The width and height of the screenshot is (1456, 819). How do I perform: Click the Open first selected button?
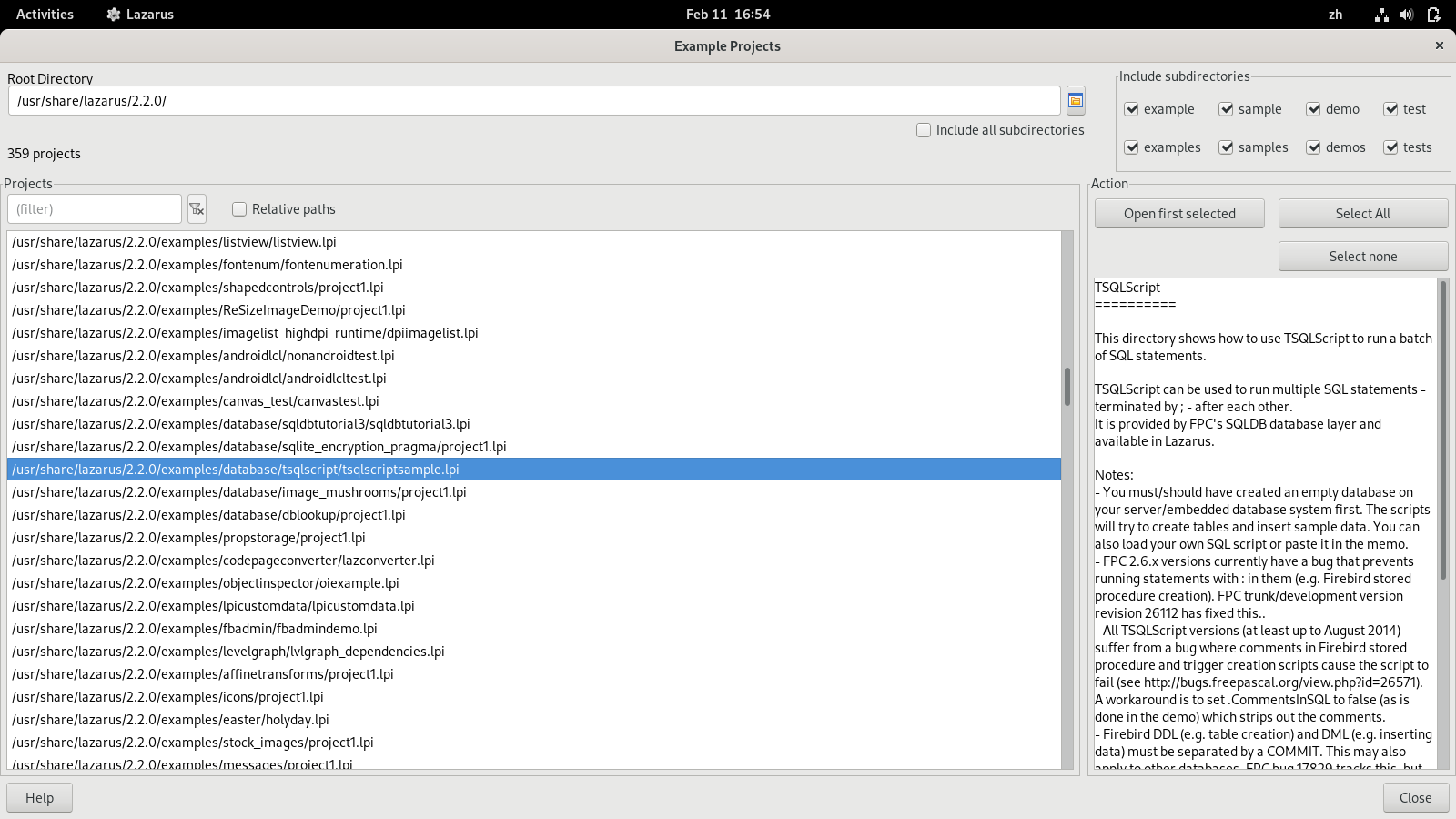pyautogui.click(x=1178, y=214)
